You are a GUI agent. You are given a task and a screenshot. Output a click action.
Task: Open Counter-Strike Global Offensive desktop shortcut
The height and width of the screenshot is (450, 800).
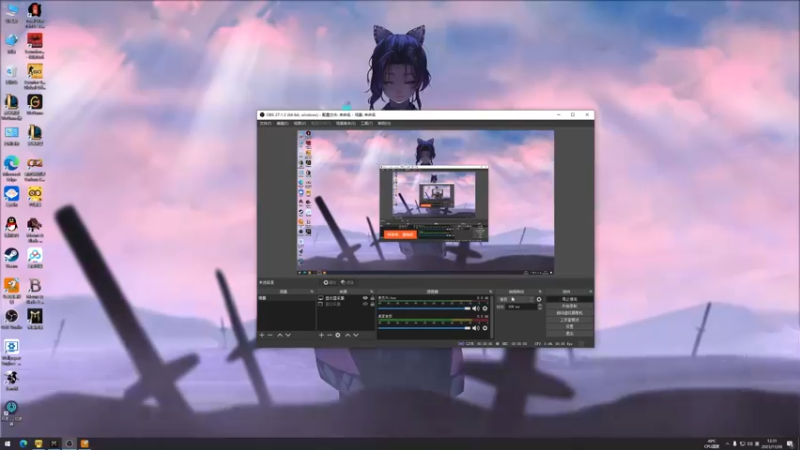coord(35,77)
